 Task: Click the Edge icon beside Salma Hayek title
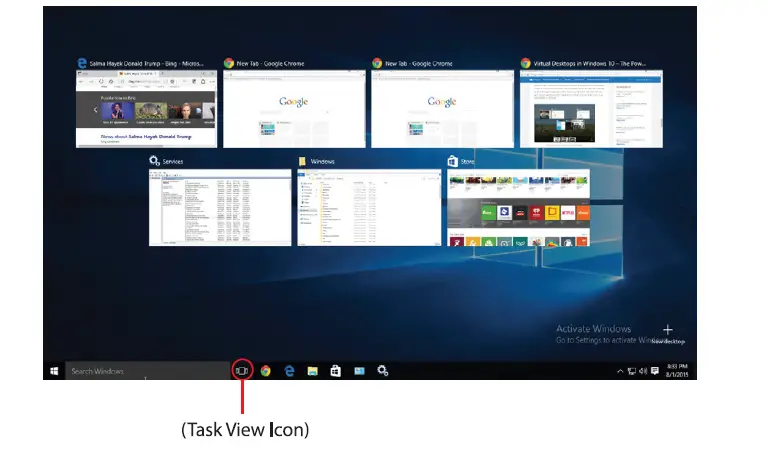point(82,63)
